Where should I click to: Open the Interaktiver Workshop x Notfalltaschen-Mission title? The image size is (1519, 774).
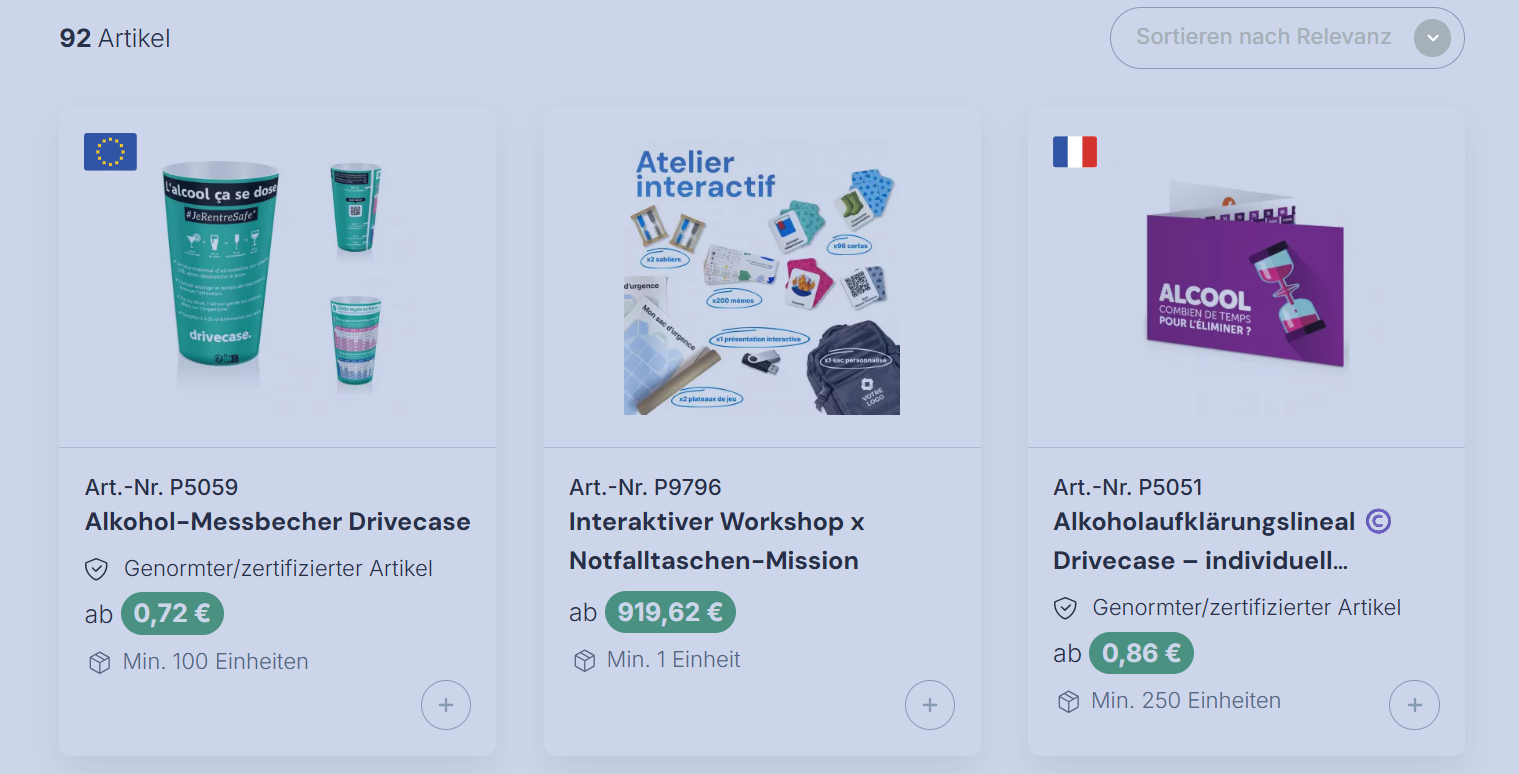[715, 541]
